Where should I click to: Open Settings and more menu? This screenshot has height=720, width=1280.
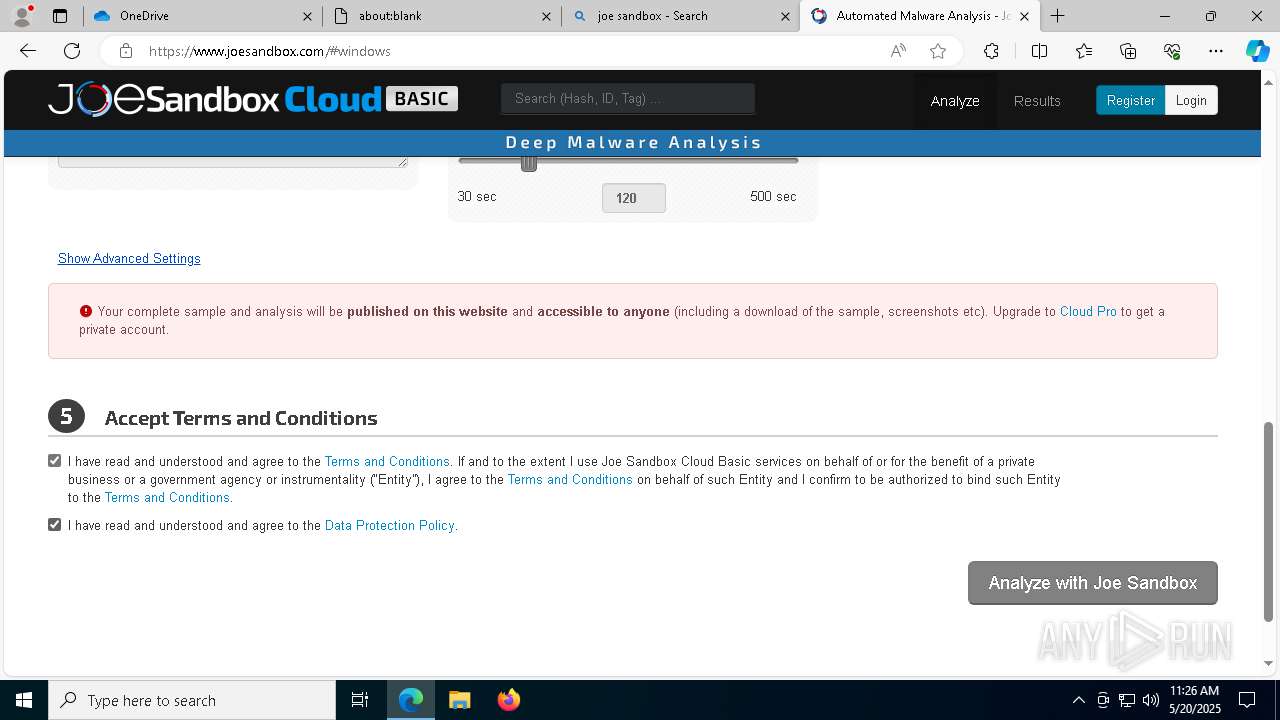[x=1216, y=51]
